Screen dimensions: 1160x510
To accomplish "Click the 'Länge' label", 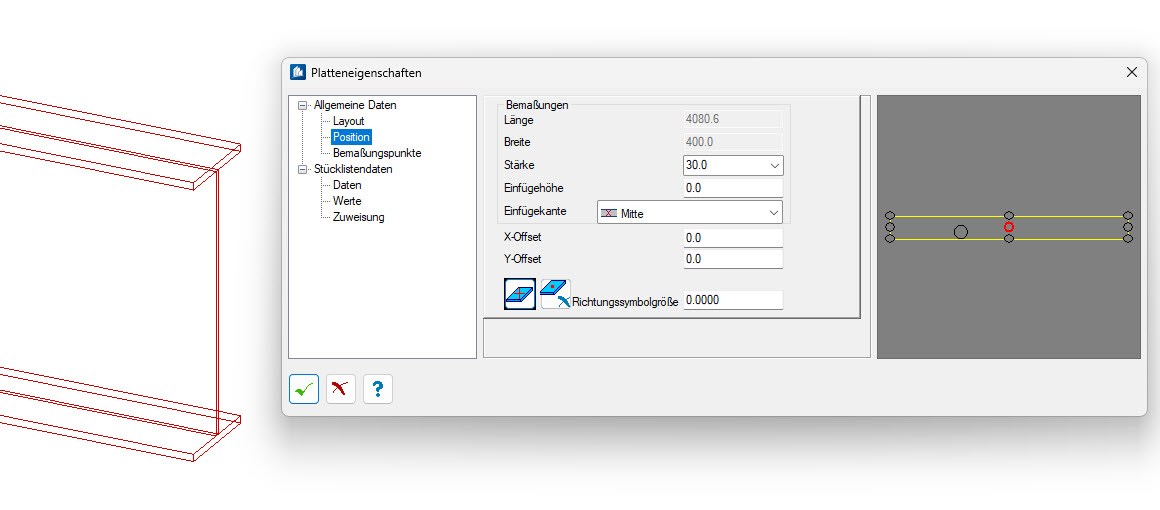I will click(x=519, y=120).
